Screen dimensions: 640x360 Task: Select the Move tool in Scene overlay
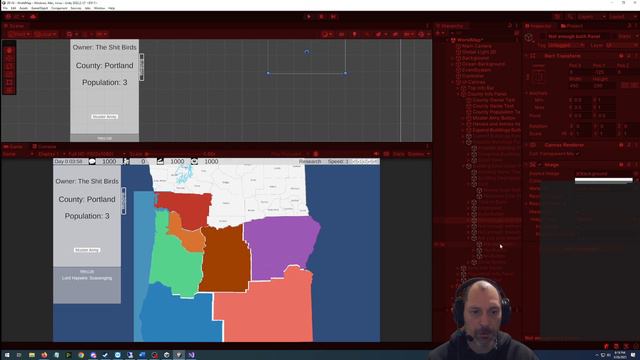pos(9,58)
